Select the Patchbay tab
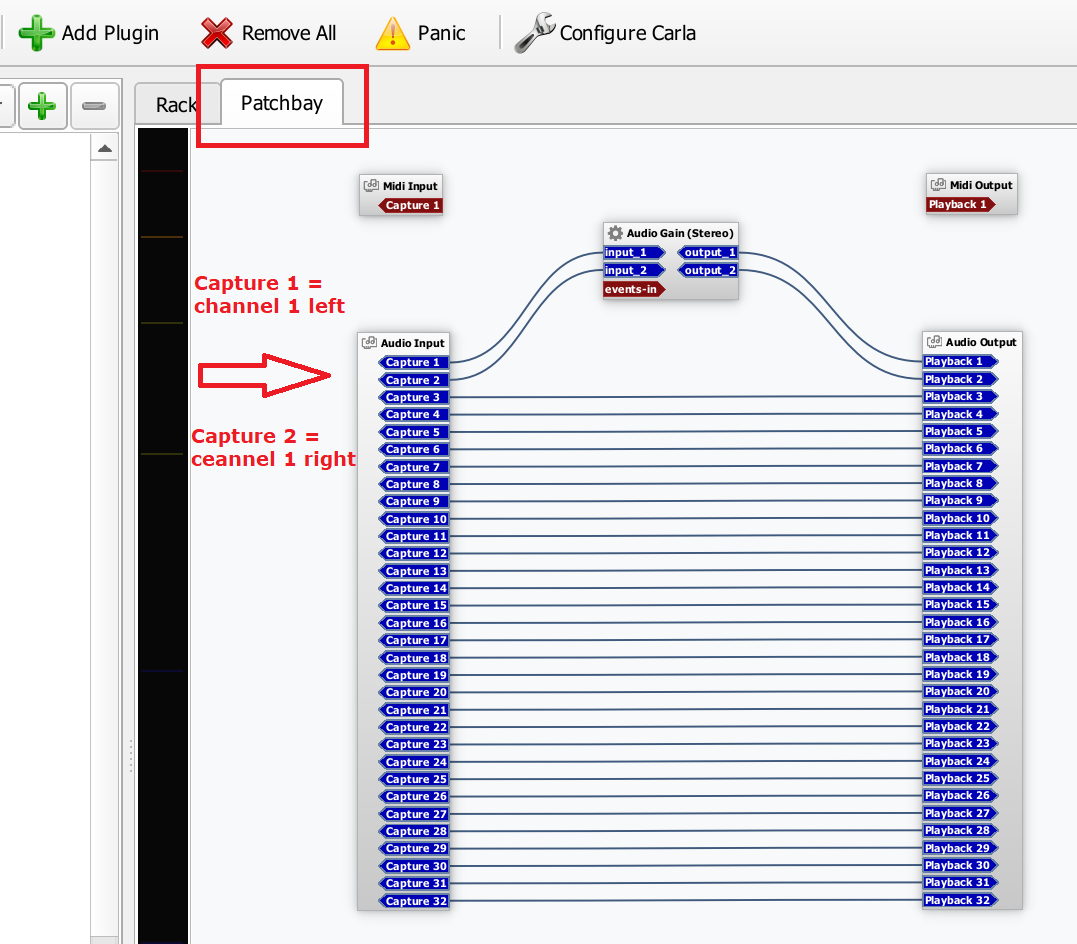This screenshot has width=1077, height=944. 281,103
